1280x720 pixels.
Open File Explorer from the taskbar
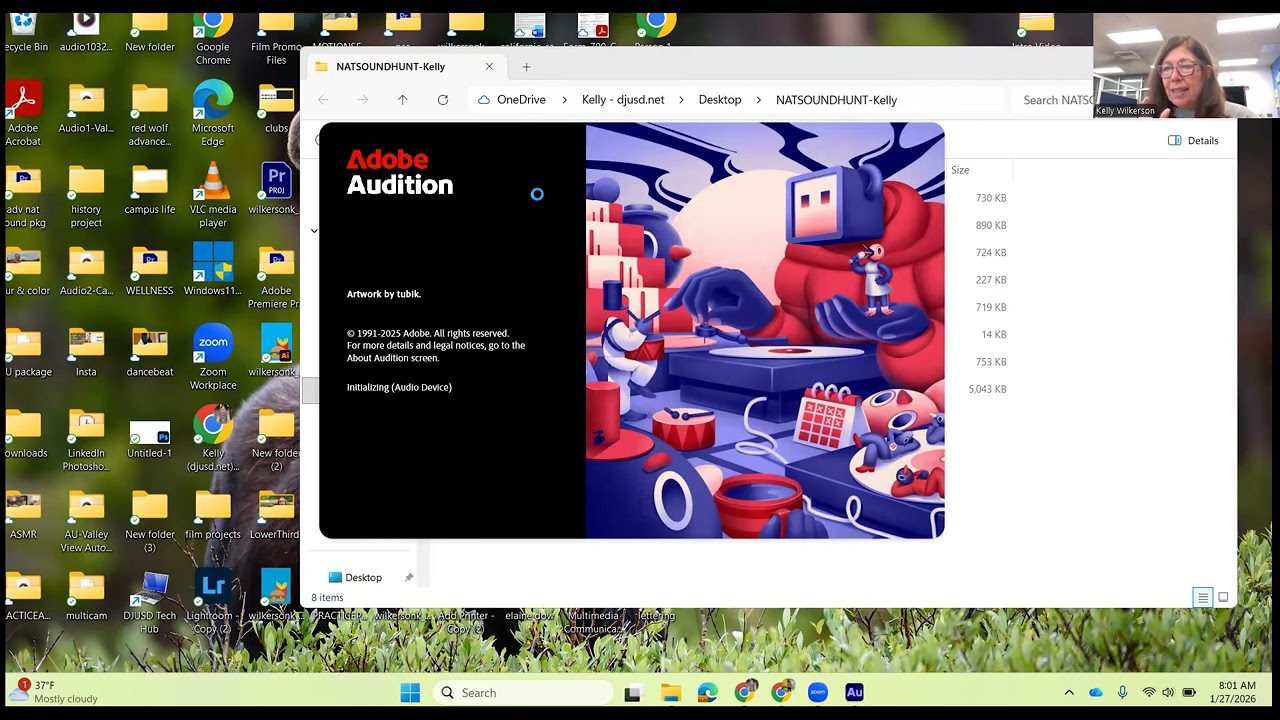point(670,692)
